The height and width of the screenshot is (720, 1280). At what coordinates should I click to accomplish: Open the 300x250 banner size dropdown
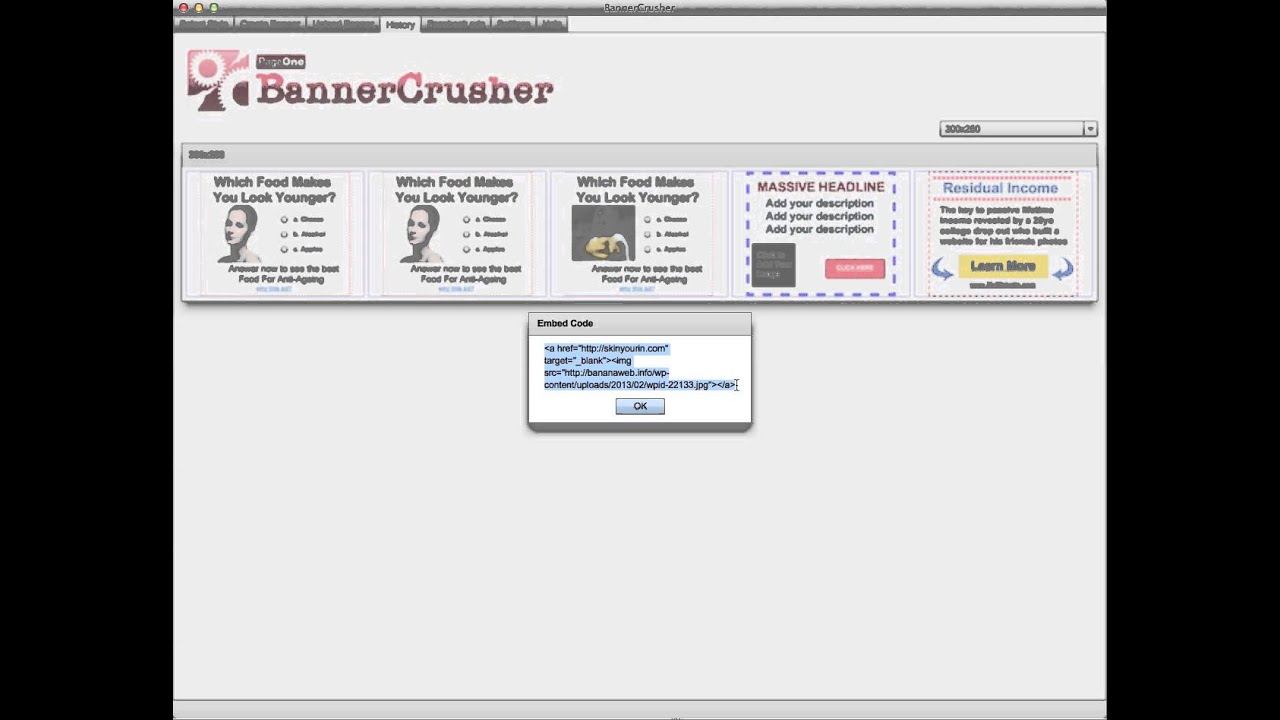1018,129
